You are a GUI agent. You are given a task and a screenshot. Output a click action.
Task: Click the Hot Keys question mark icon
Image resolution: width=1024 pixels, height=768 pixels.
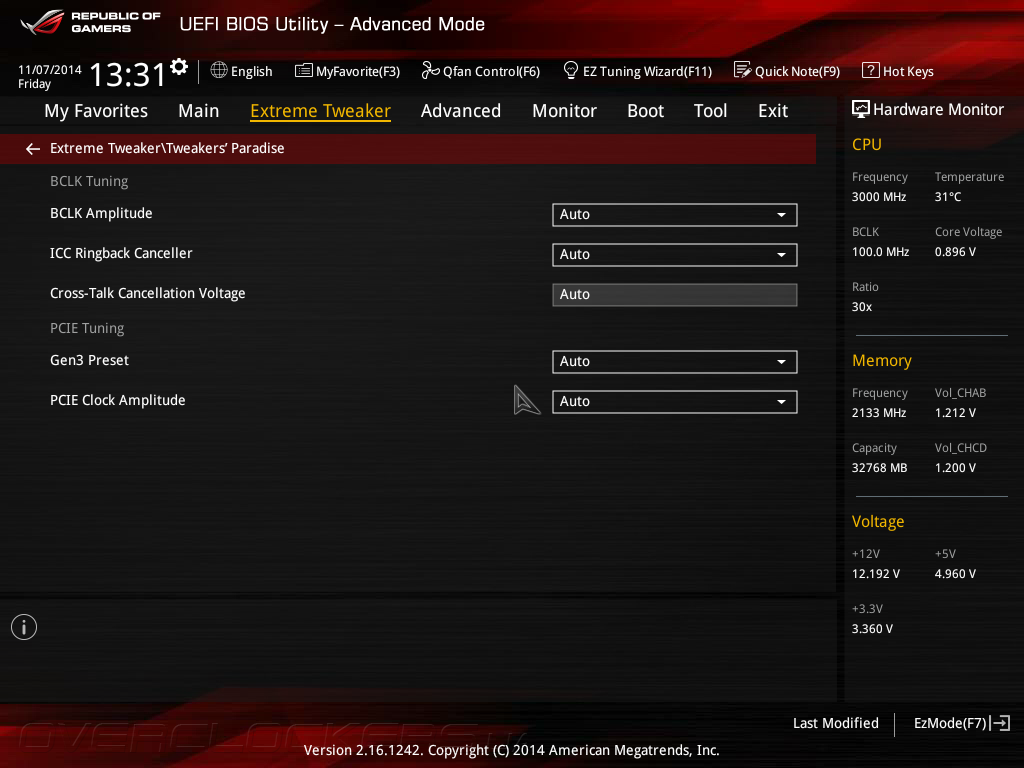coord(871,70)
